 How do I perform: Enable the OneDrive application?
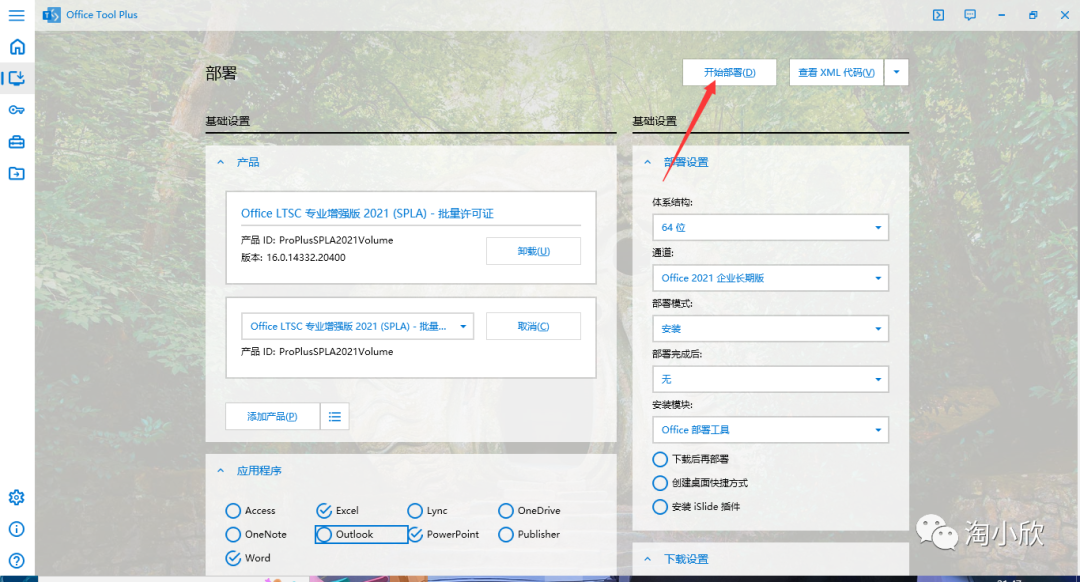point(506,510)
